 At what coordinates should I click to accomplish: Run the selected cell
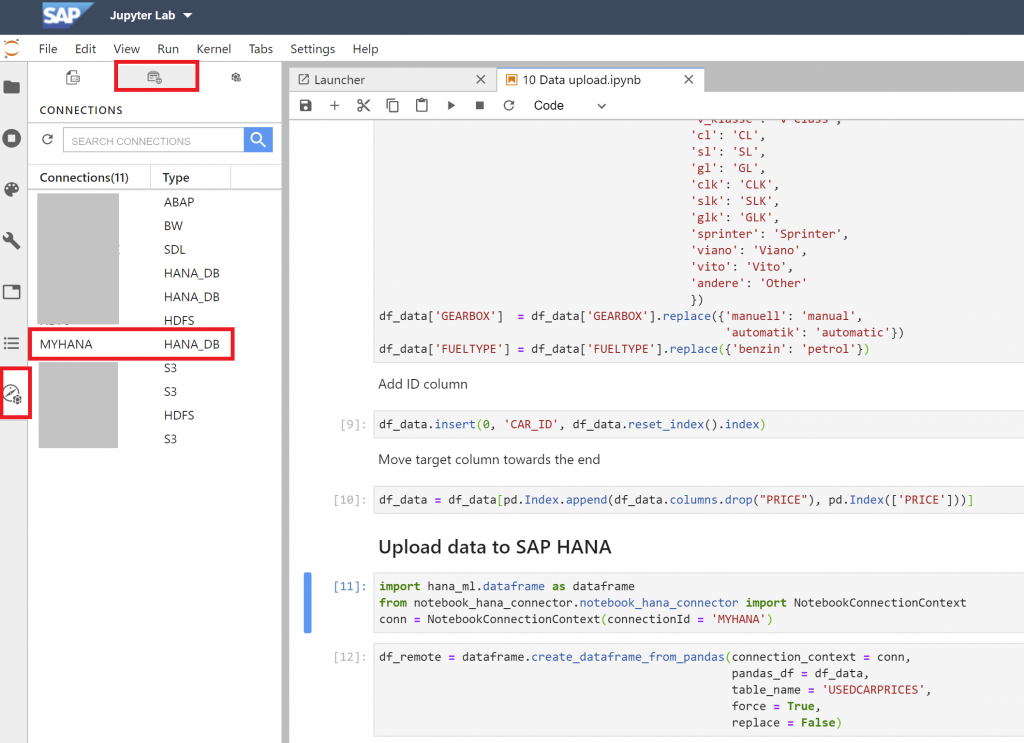451,105
